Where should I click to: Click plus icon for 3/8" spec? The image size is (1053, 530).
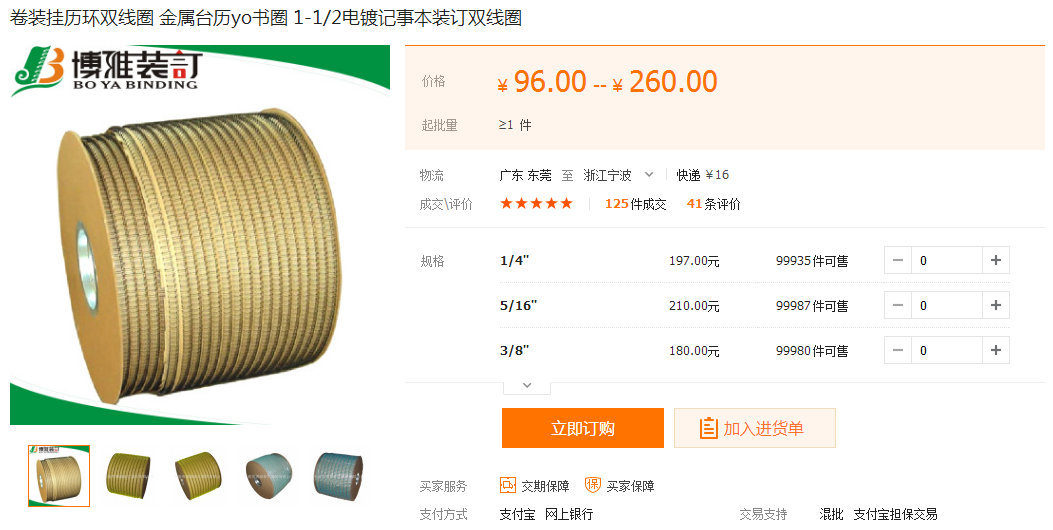coord(996,350)
